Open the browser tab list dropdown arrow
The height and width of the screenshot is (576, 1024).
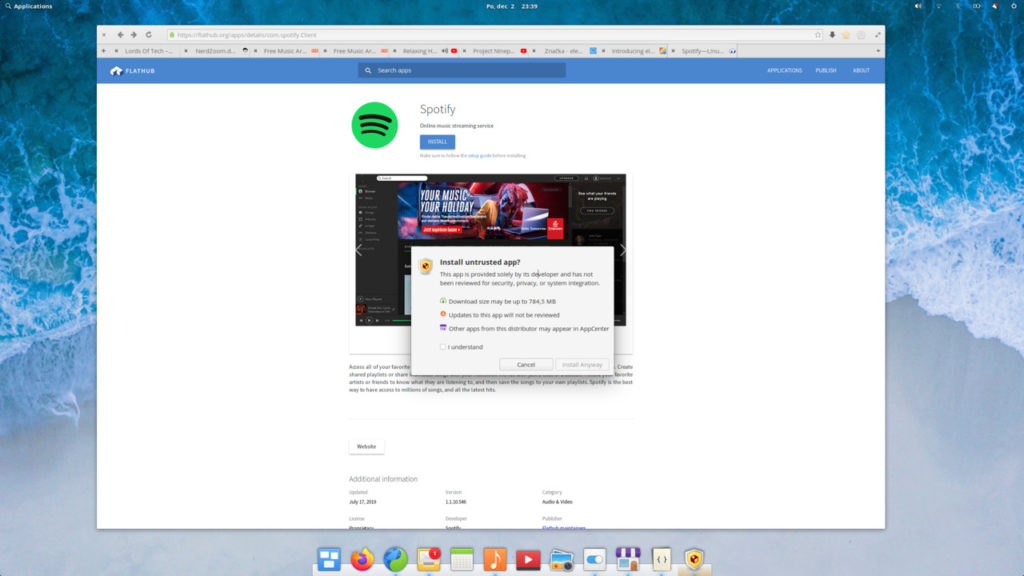pyautogui.click(x=878, y=51)
